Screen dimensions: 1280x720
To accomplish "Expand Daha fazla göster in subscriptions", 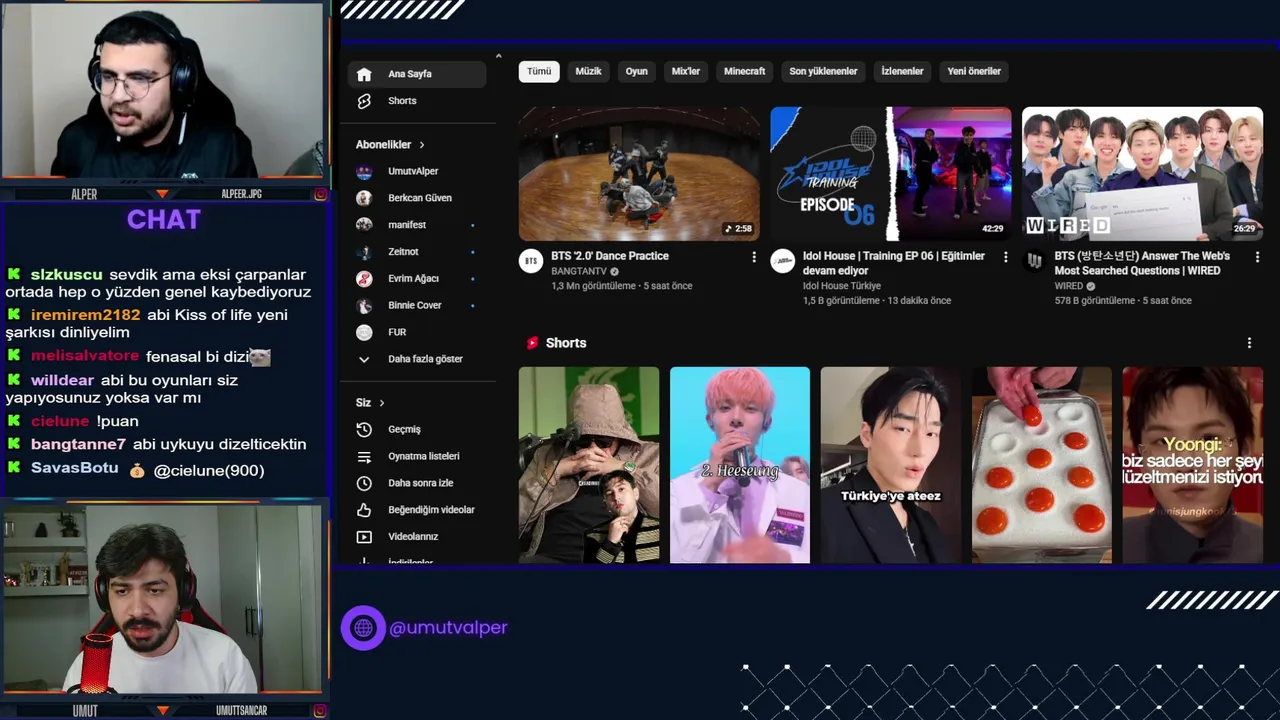I will [x=412, y=359].
